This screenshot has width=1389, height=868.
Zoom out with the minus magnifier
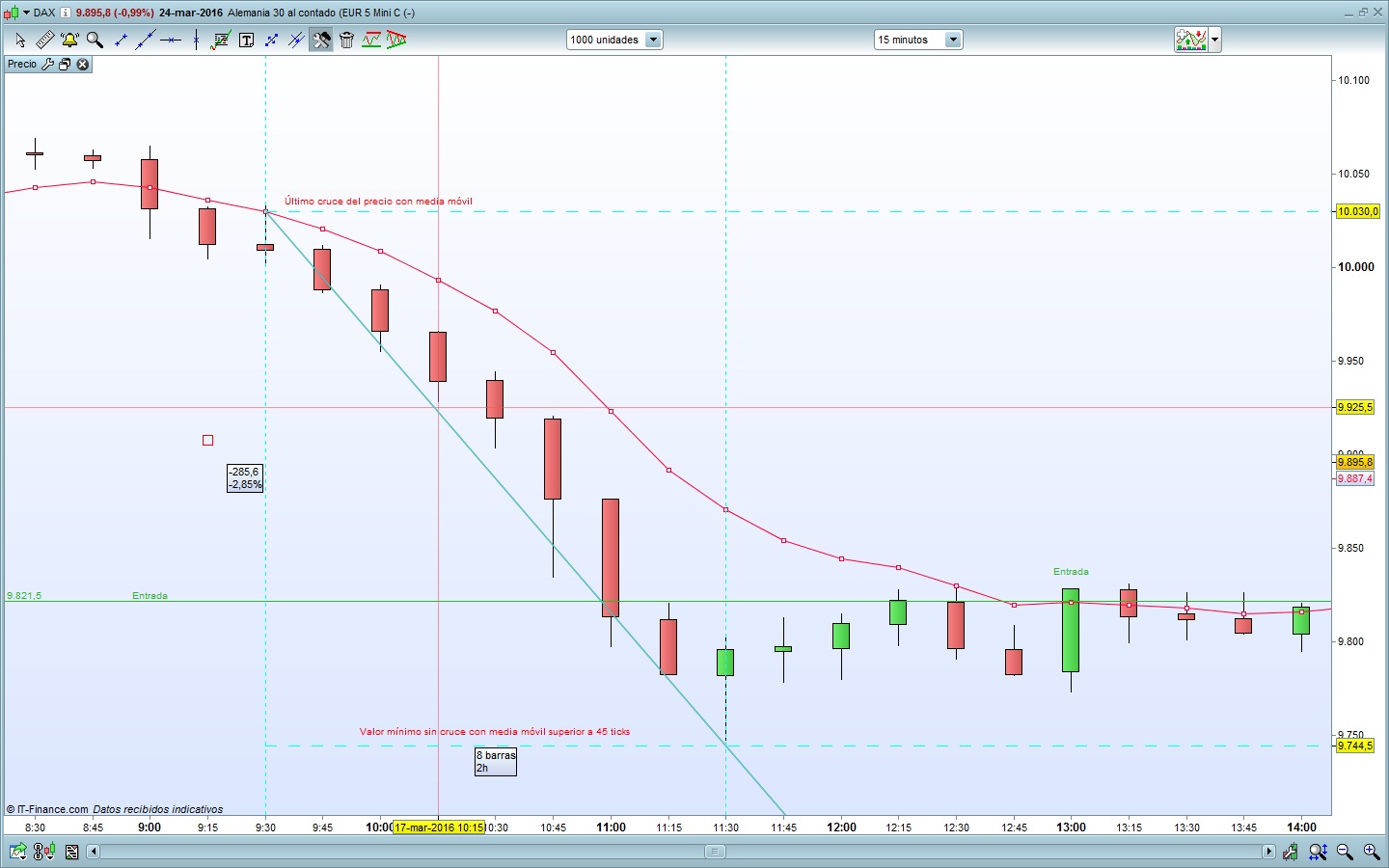coord(1344,852)
